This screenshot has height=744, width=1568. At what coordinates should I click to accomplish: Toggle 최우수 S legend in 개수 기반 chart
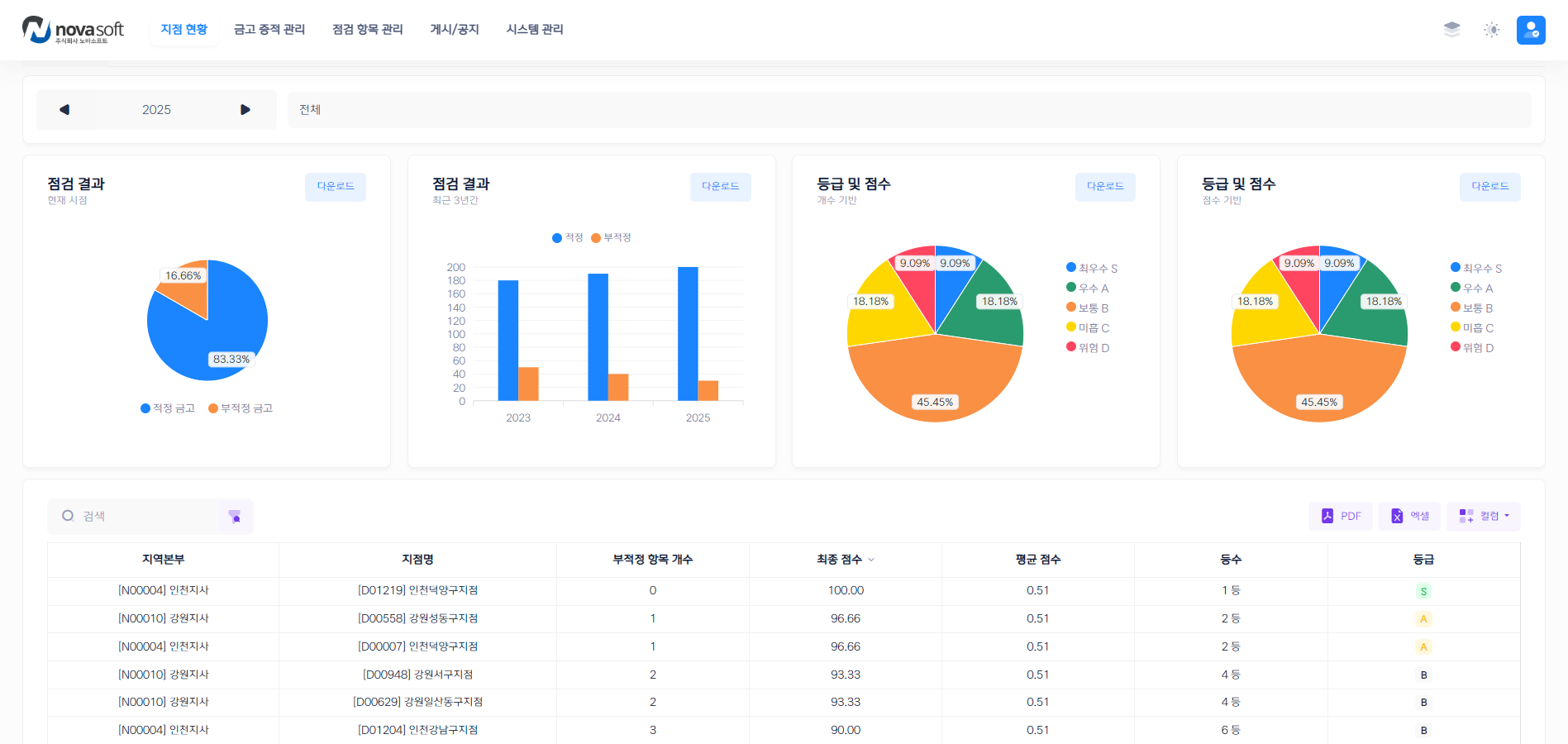tap(1091, 269)
